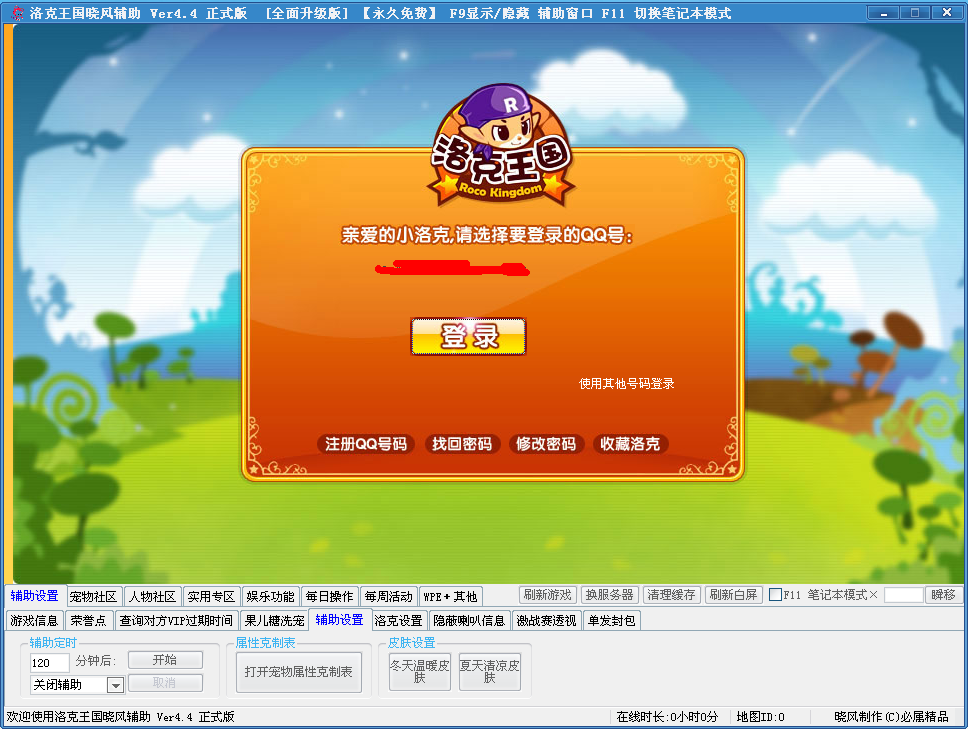Click the input field beside 瞬移

coord(904,595)
